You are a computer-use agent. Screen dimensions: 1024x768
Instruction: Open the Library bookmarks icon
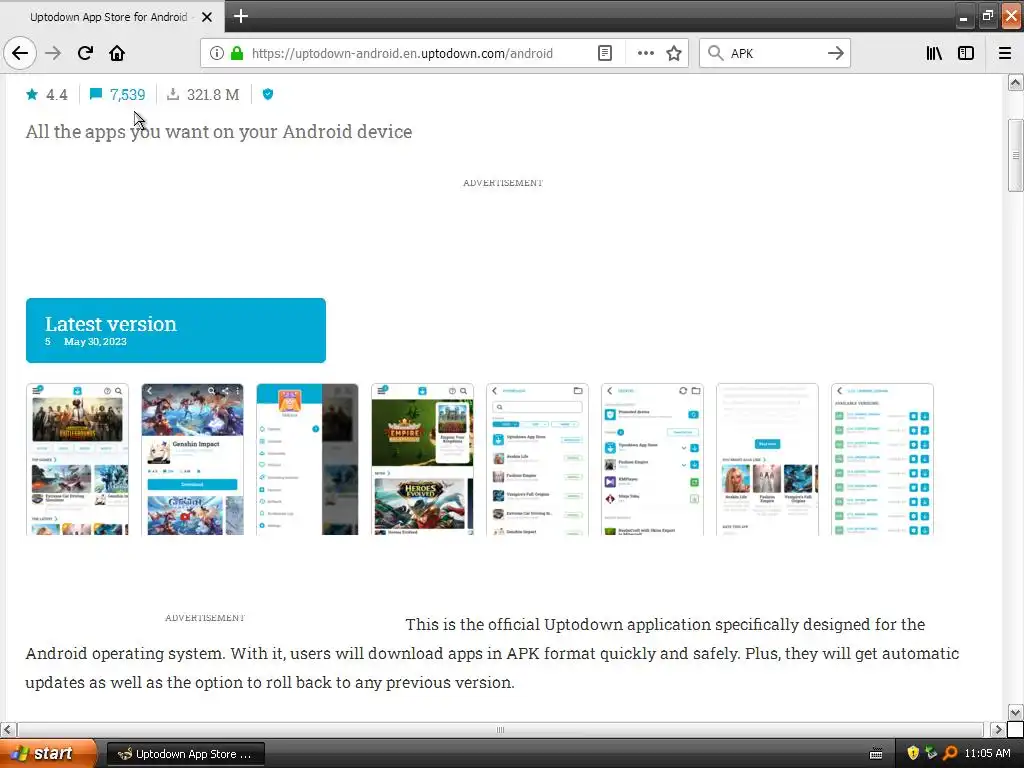coord(934,54)
